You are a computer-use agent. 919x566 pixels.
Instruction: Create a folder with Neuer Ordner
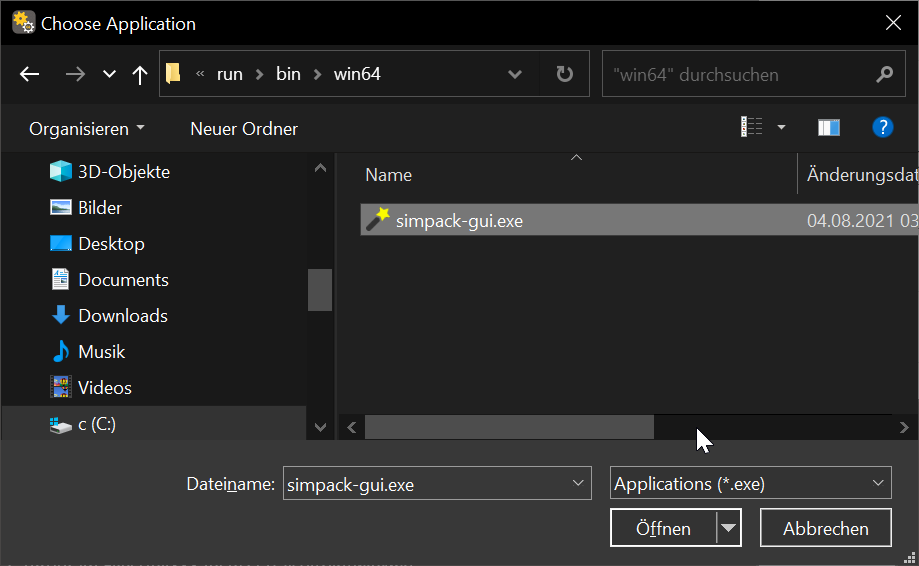244,129
